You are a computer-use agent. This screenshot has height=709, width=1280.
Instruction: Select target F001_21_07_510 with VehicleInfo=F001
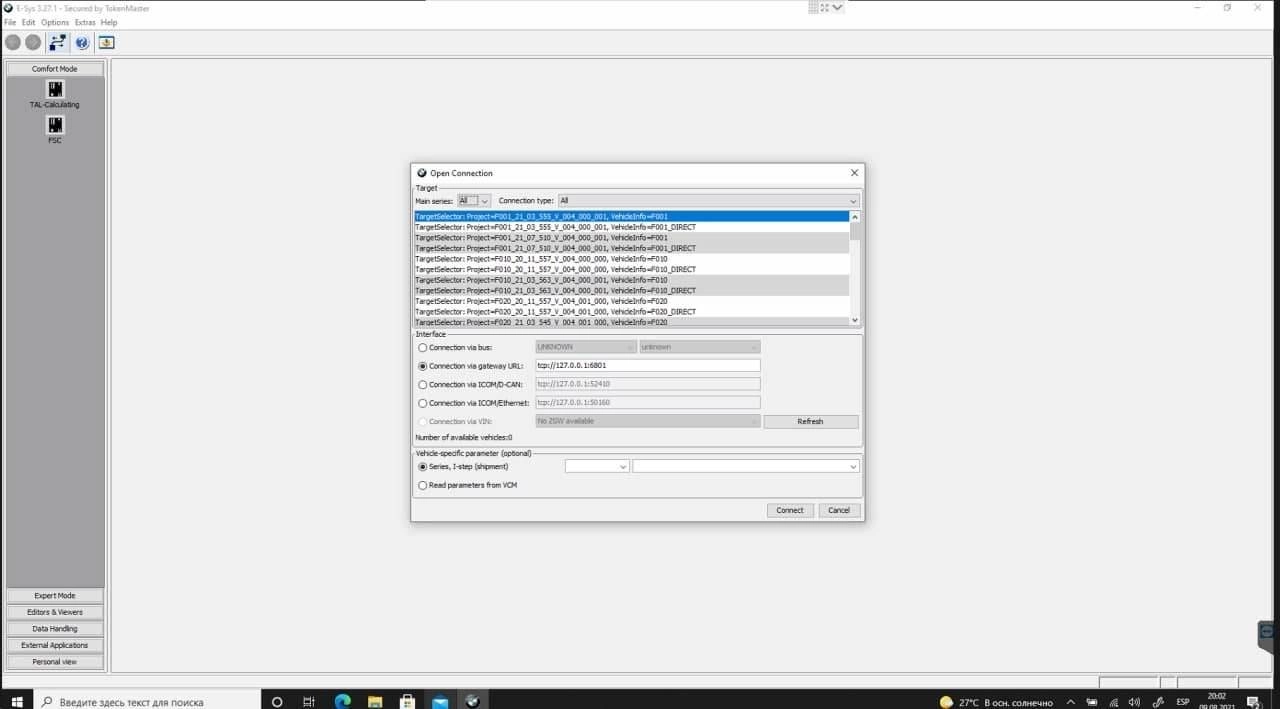click(x=632, y=238)
